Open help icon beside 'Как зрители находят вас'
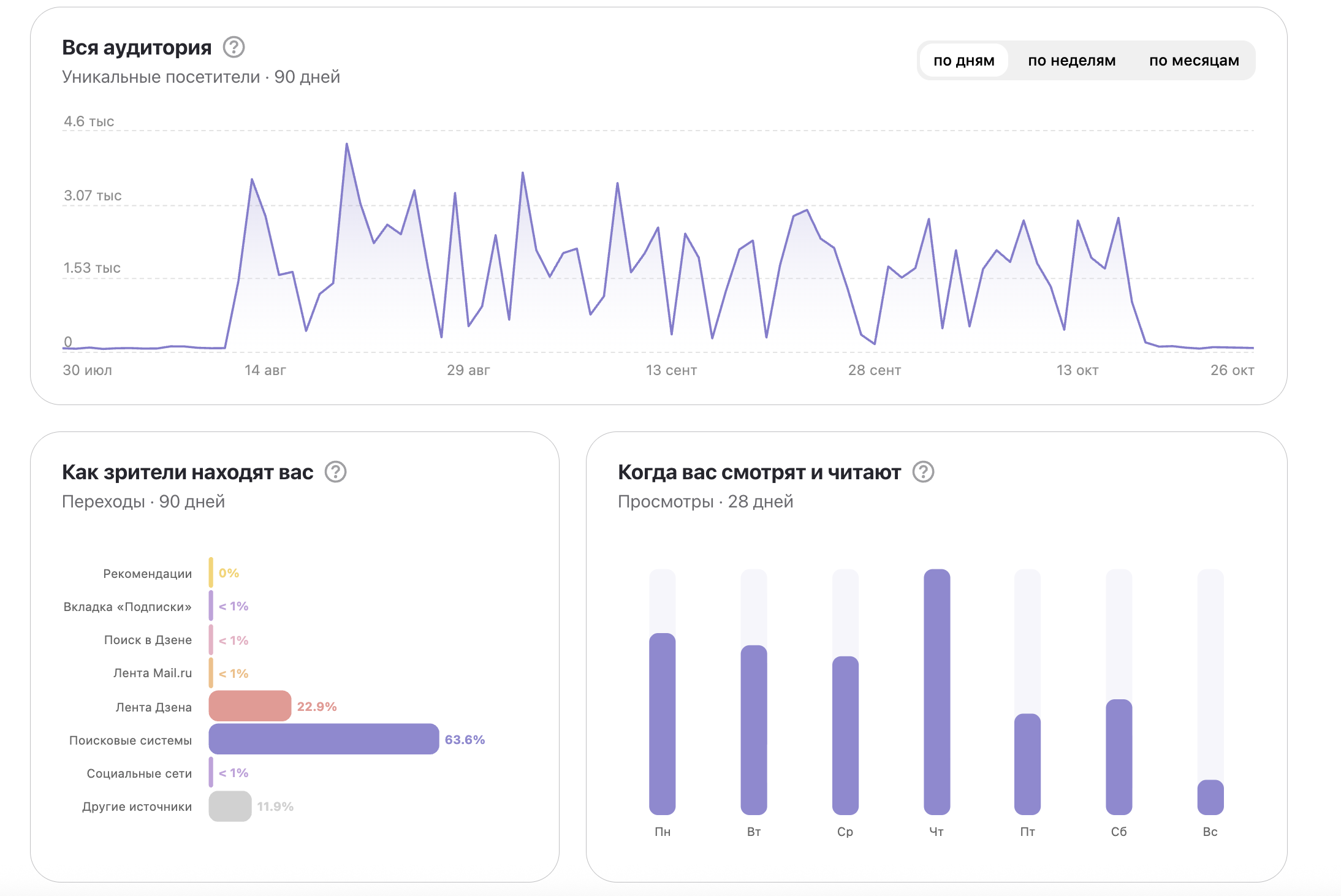 [335, 472]
